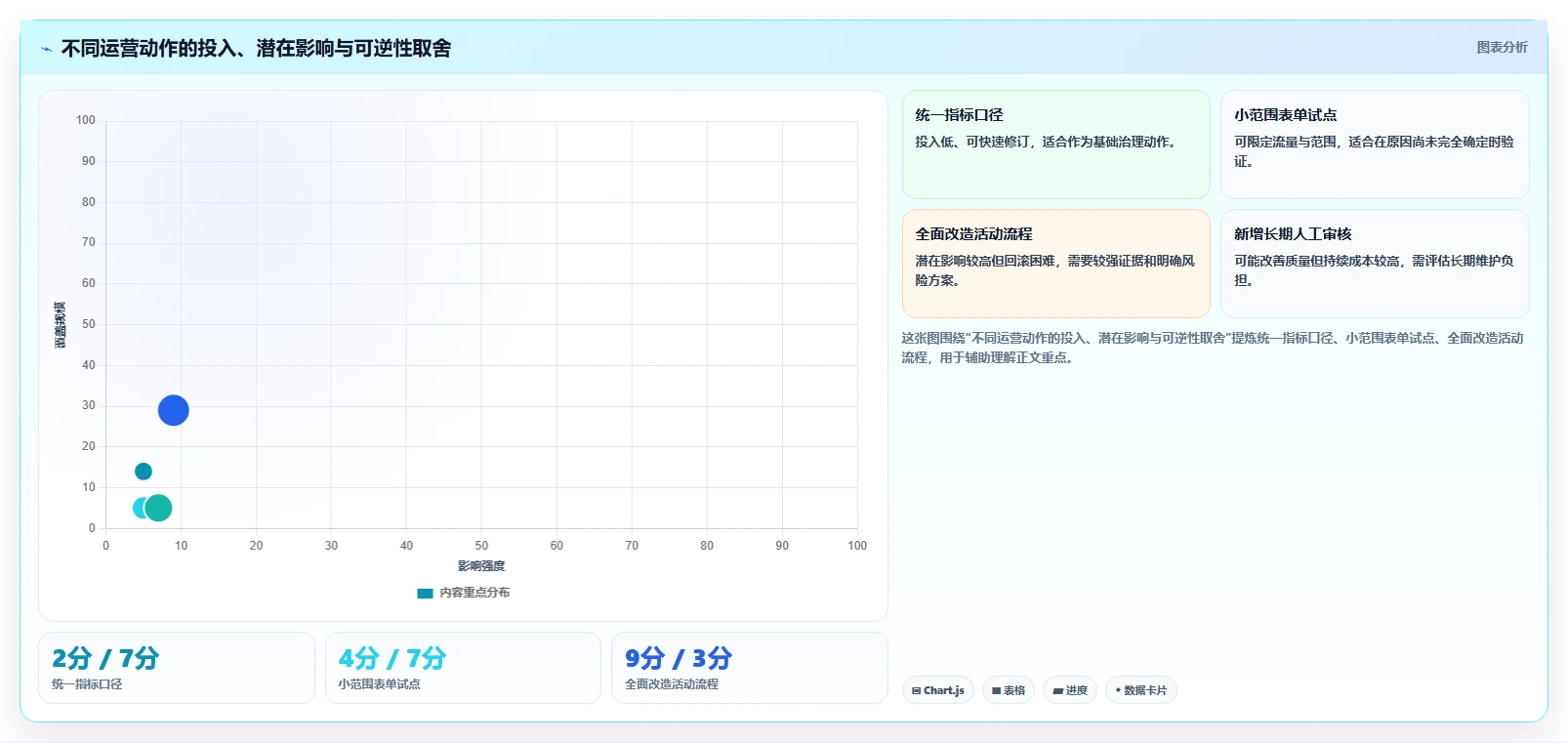Click the icon in the 表格 chip
Screen dimensions: 1568x743
pyautogui.click(x=996, y=691)
